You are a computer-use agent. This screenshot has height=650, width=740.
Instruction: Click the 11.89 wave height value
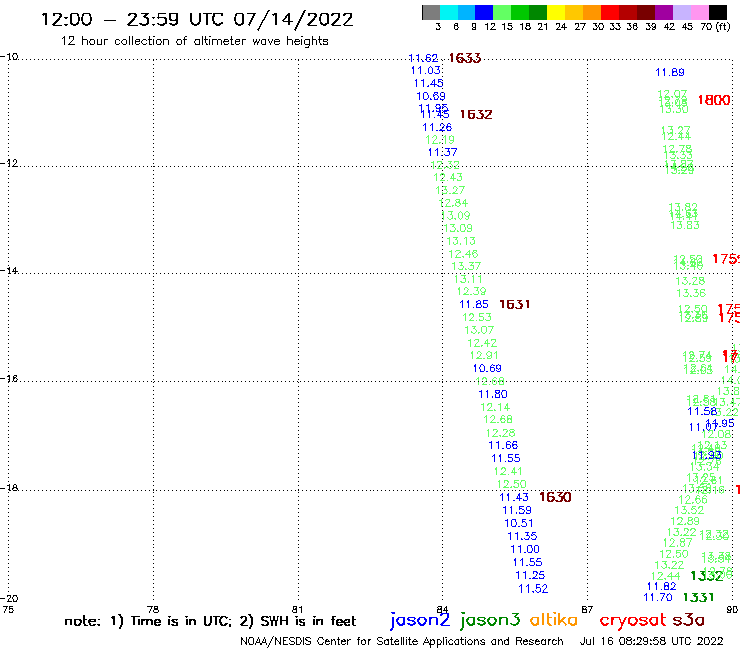[x=670, y=72]
